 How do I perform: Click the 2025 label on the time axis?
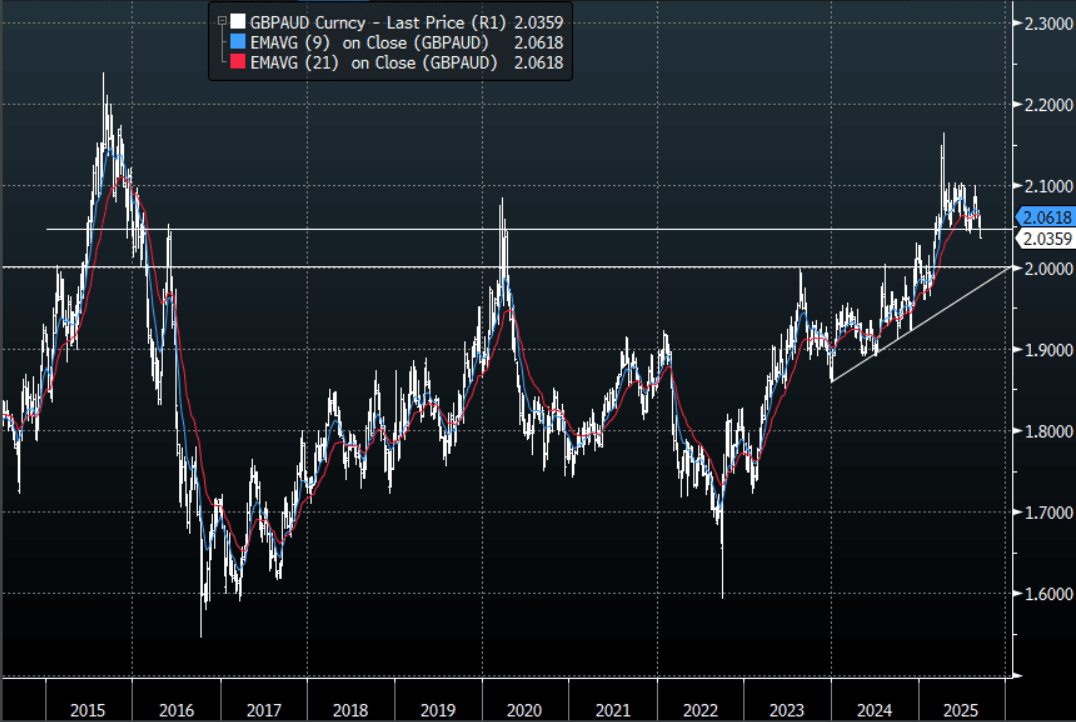(961, 709)
